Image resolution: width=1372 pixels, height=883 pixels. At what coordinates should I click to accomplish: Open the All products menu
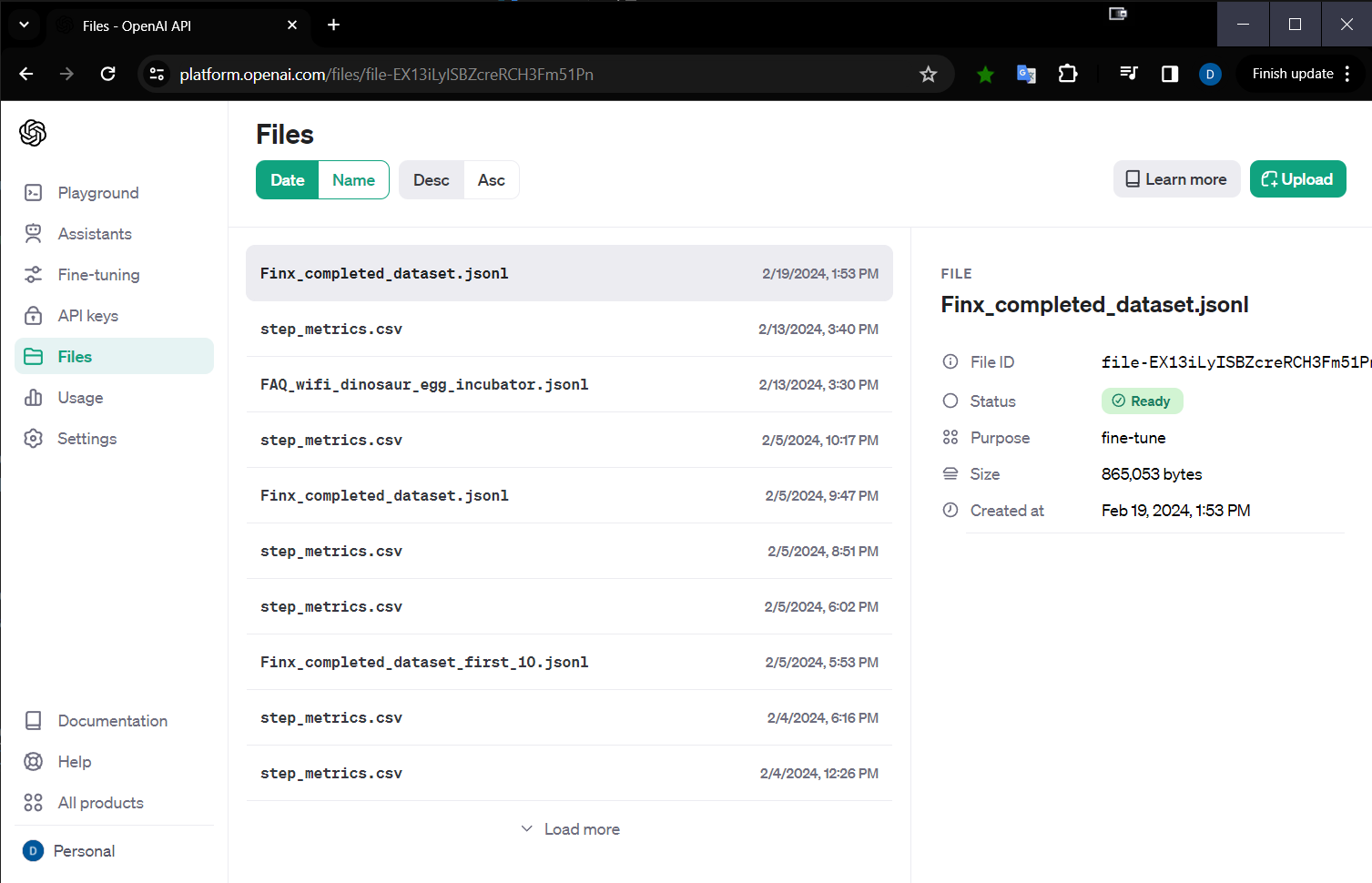click(x=100, y=802)
